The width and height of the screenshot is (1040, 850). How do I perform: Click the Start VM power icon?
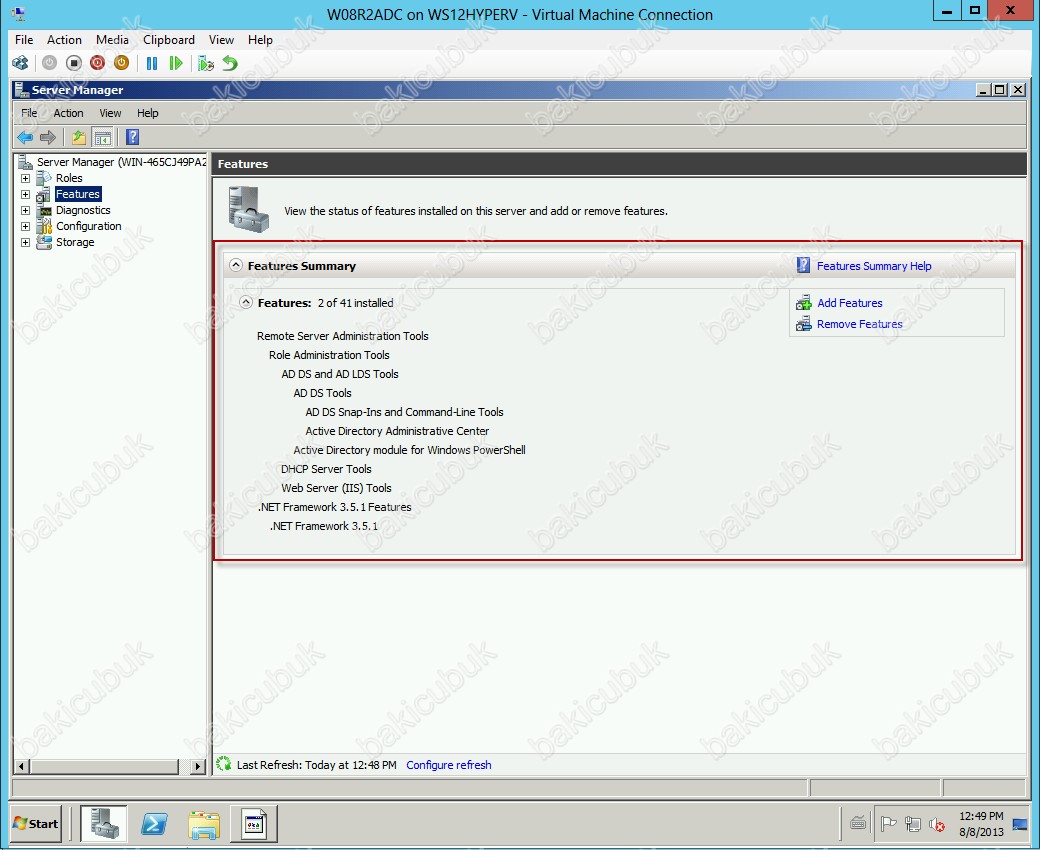click(x=49, y=63)
